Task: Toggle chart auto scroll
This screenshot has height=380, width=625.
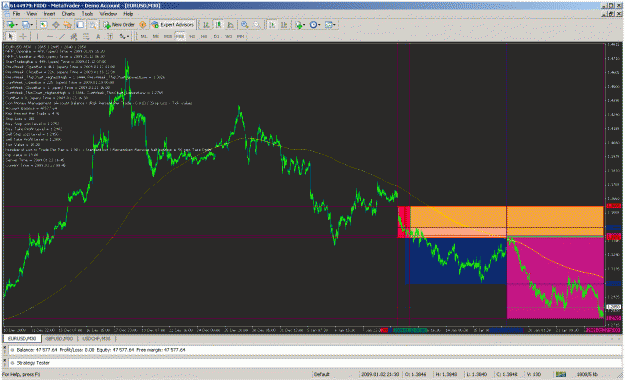Action: [272, 25]
